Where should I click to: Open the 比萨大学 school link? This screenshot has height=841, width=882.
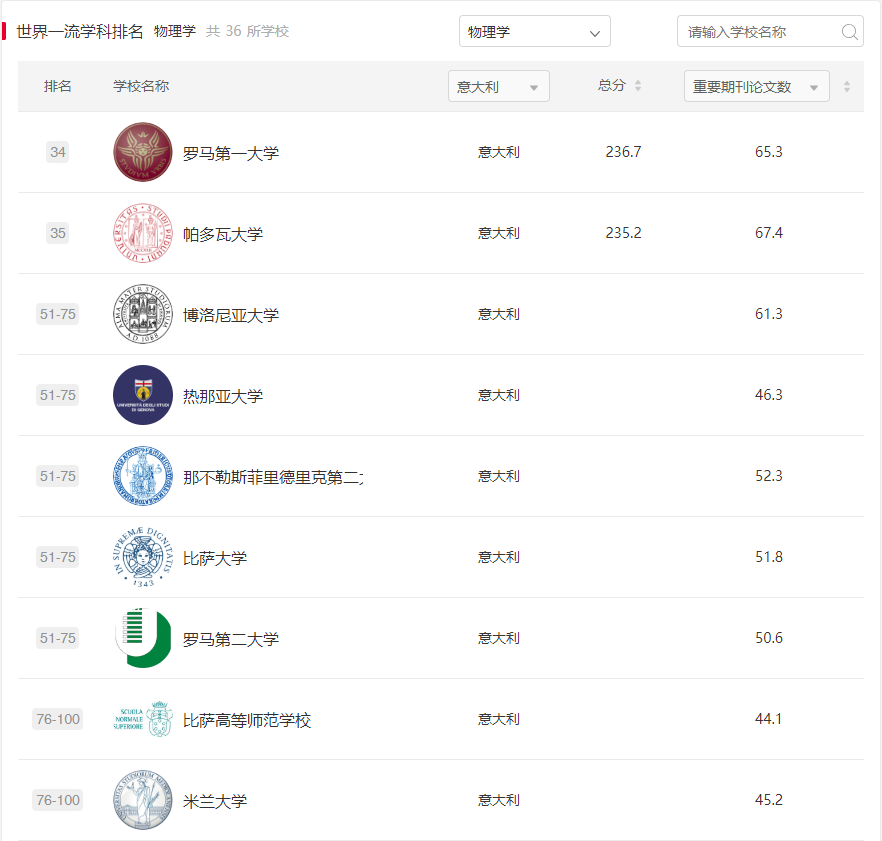[x=215, y=558]
